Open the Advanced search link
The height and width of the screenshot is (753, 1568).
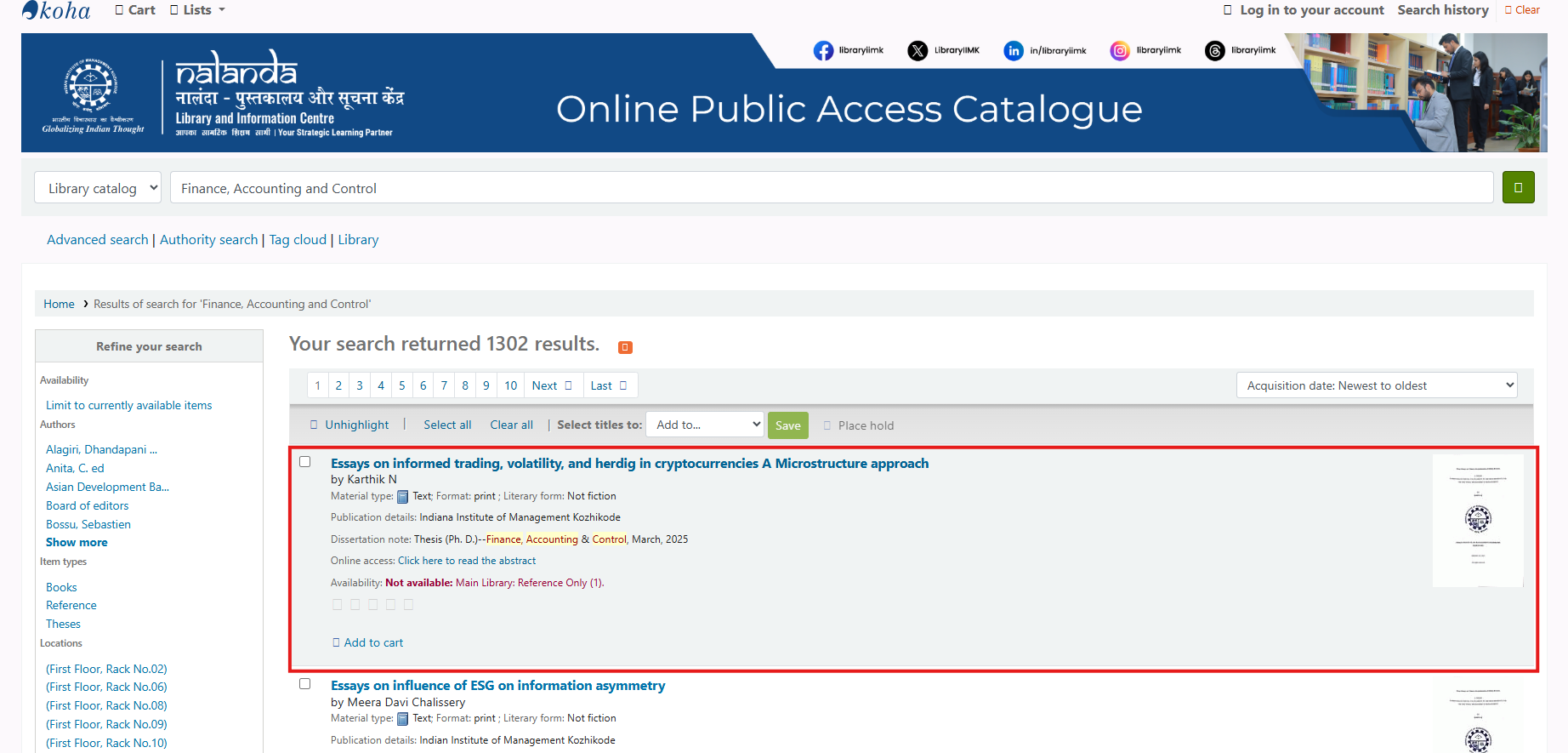pyautogui.click(x=97, y=240)
